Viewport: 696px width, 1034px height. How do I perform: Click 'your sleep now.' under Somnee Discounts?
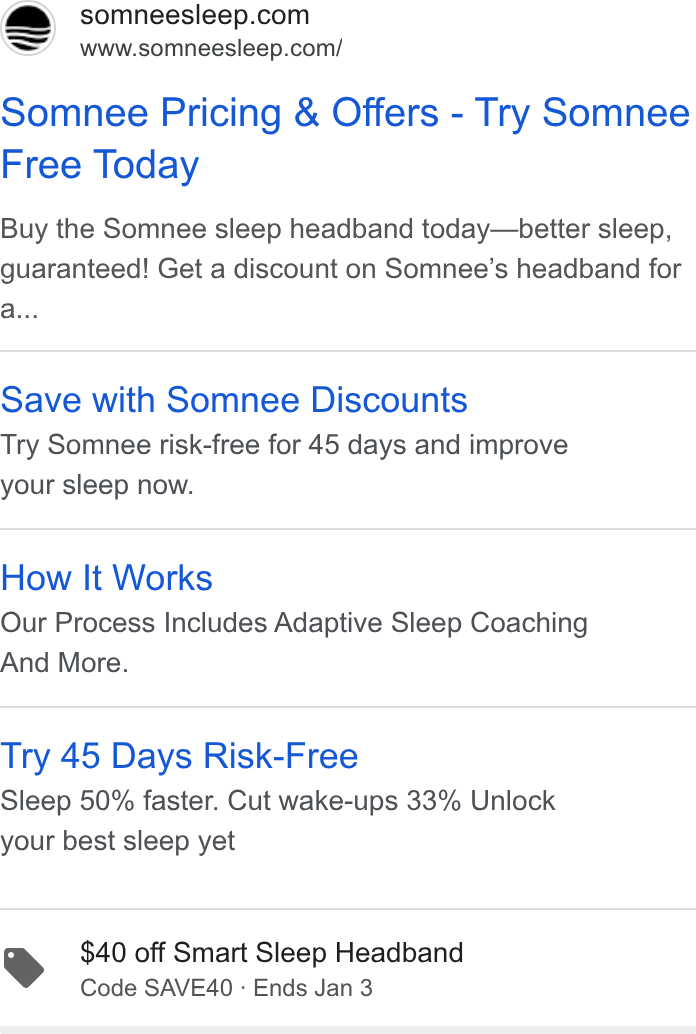pyautogui.click(x=97, y=485)
